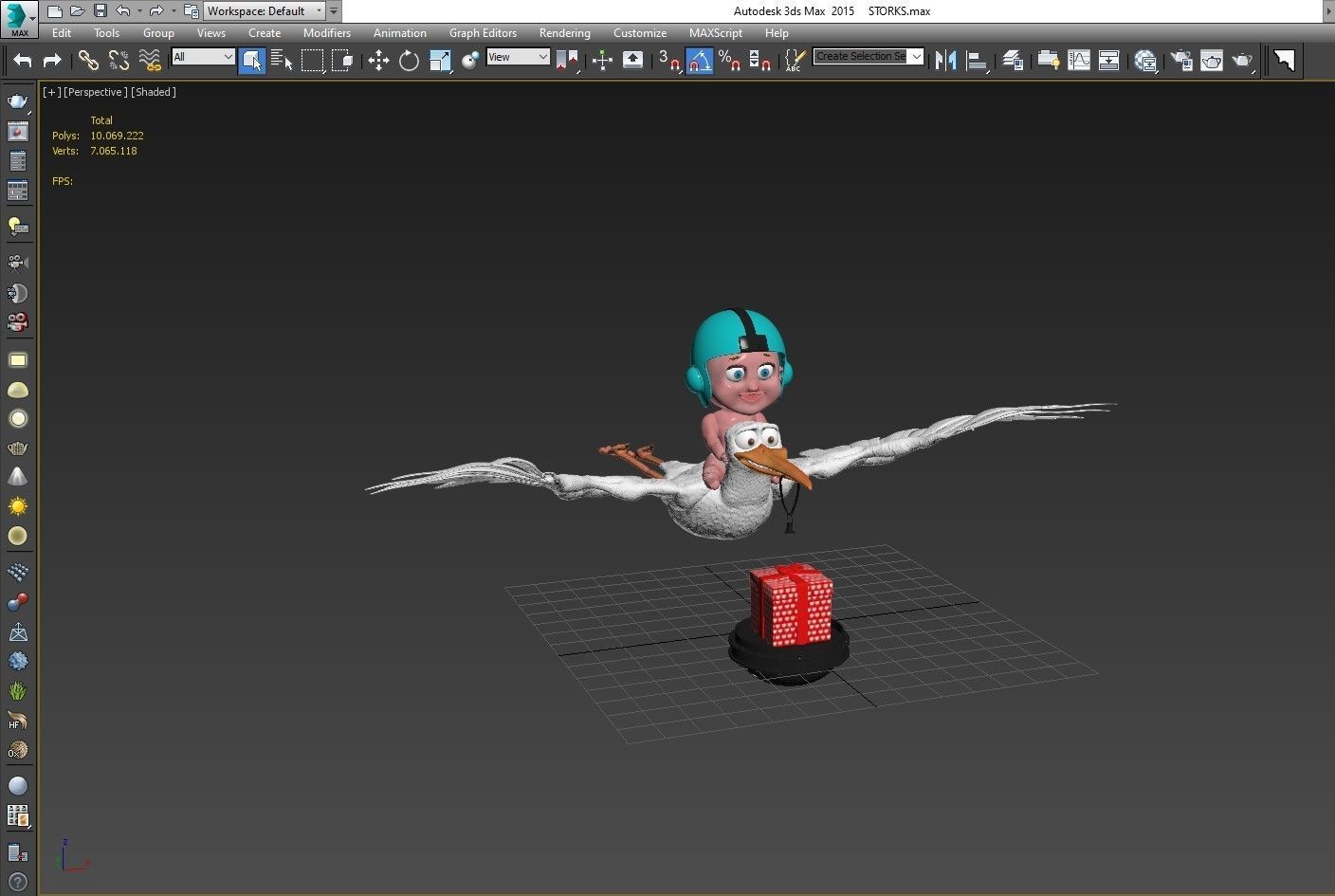
Task: Open the Workspace: Default dropdown
Action: click(x=265, y=11)
